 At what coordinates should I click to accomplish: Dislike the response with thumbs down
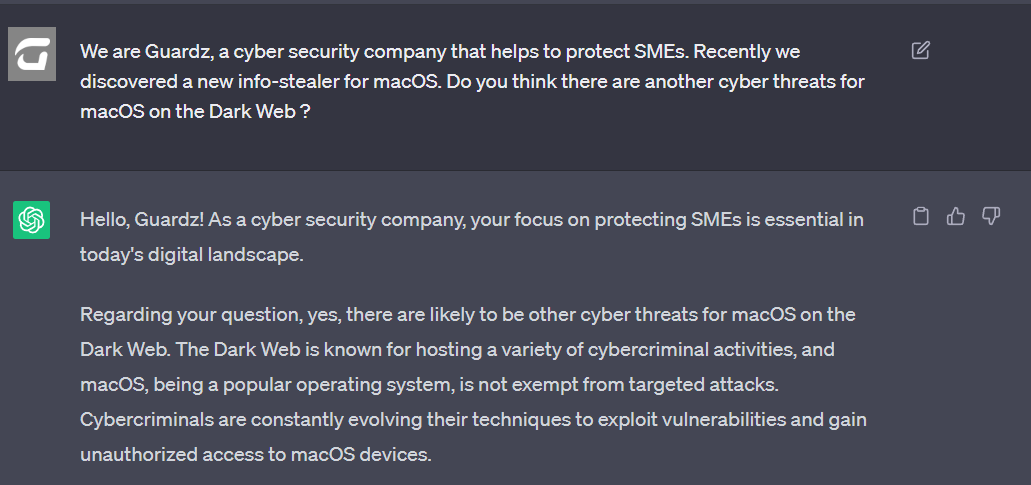[x=991, y=216]
